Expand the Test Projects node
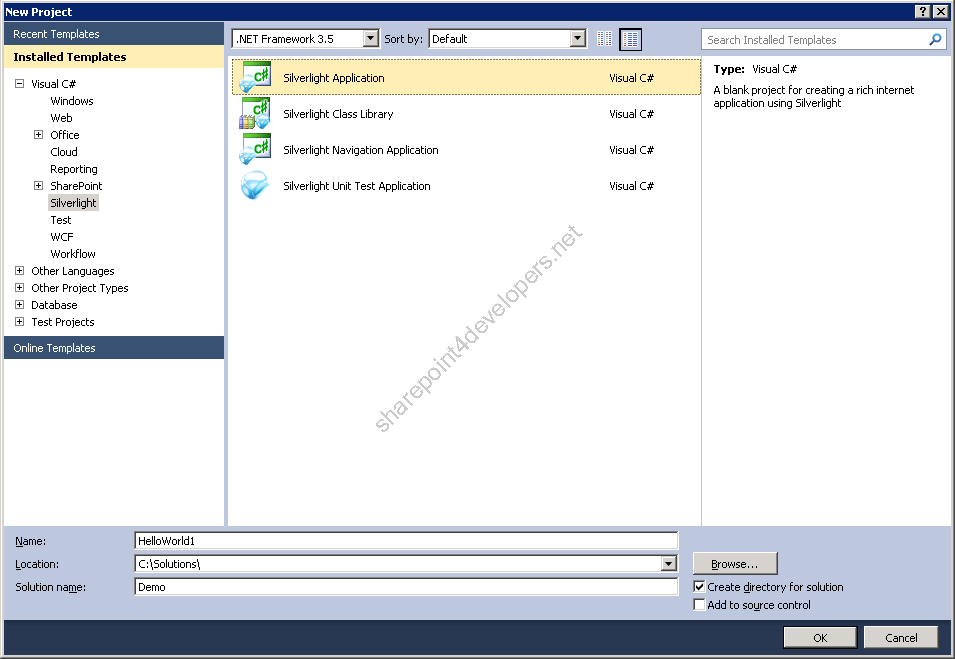955x659 pixels. coord(19,322)
